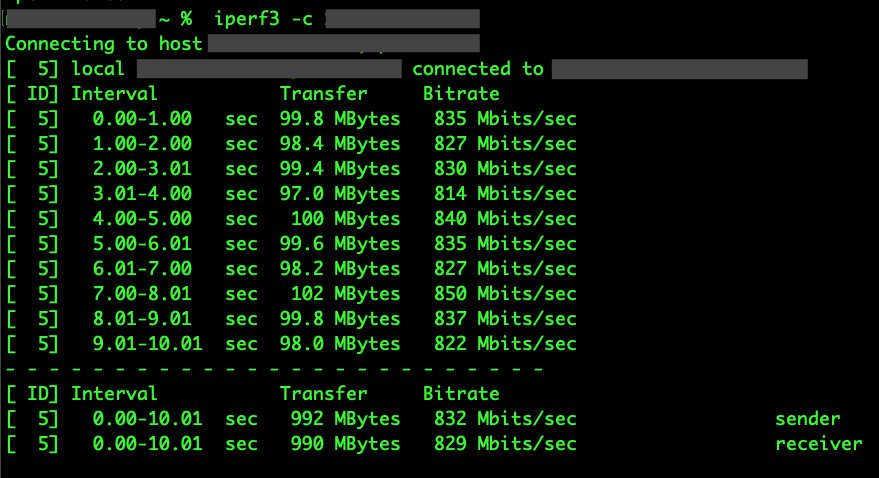The height and width of the screenshot is (478, 879).
Task: Click the 98.4 MBytes transfer value
Action: coord(339,144)
